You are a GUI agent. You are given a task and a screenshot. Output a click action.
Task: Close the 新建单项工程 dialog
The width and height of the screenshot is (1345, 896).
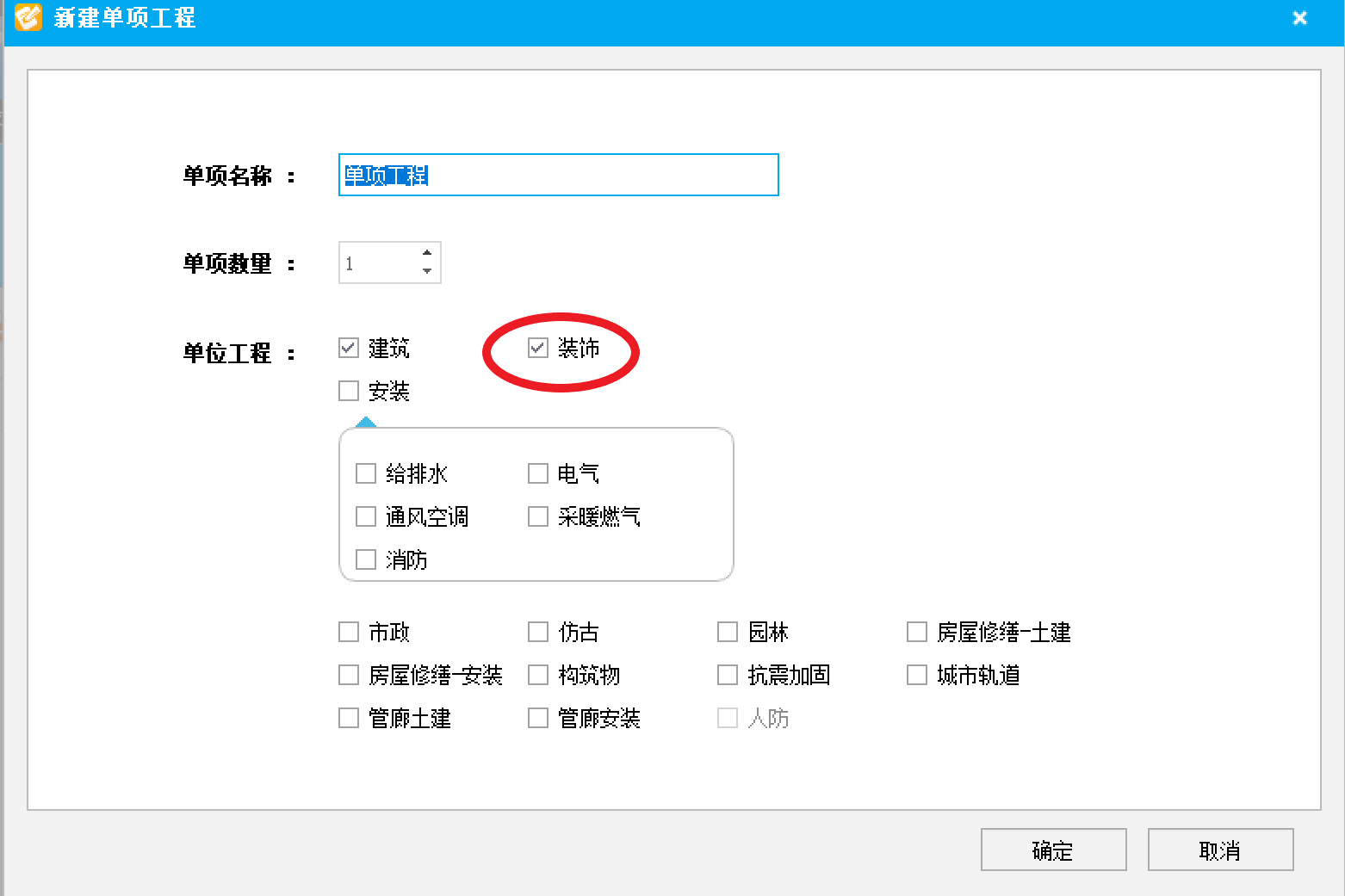click(1300, 18)
